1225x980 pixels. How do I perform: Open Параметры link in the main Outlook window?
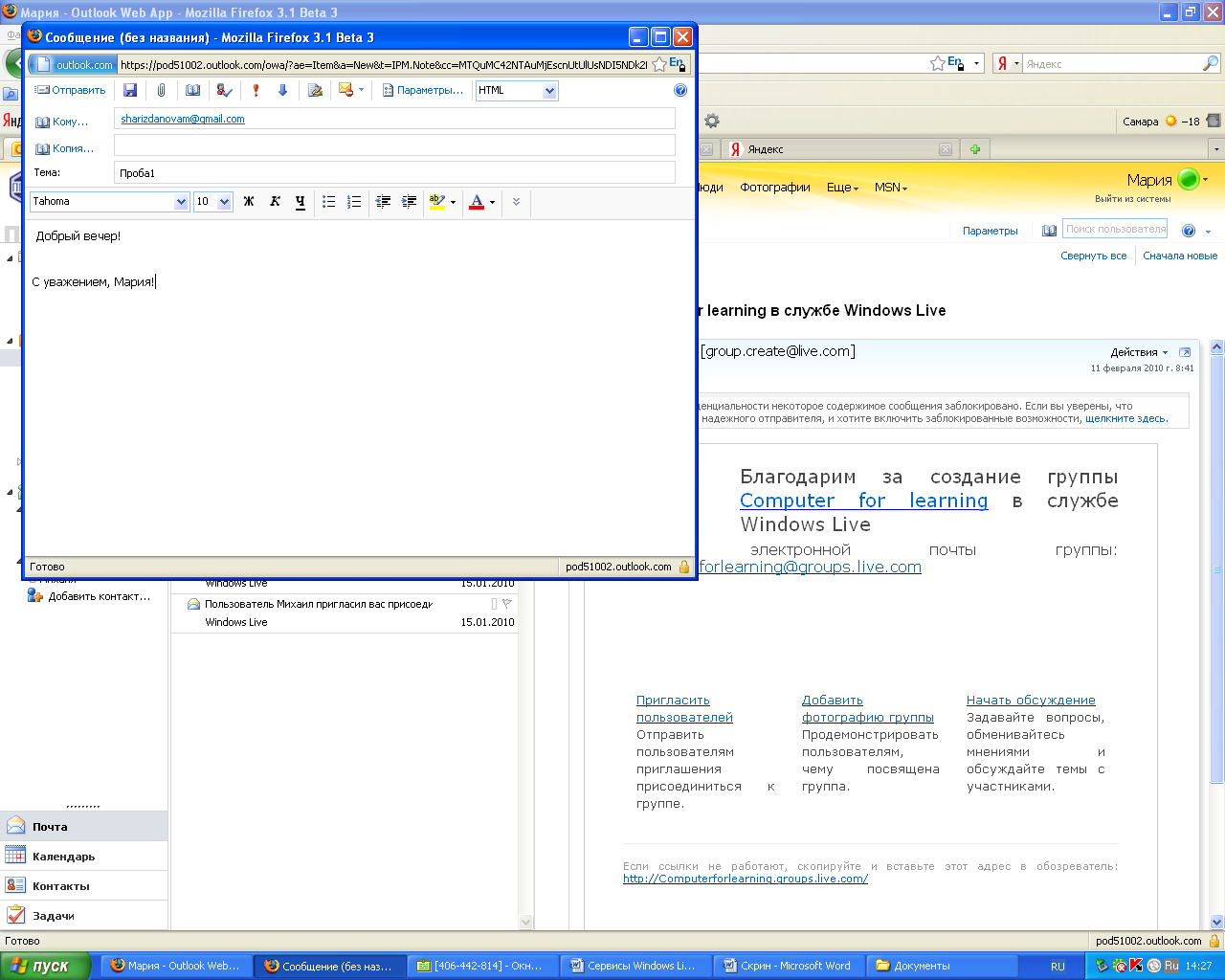(x=991, y=231)
